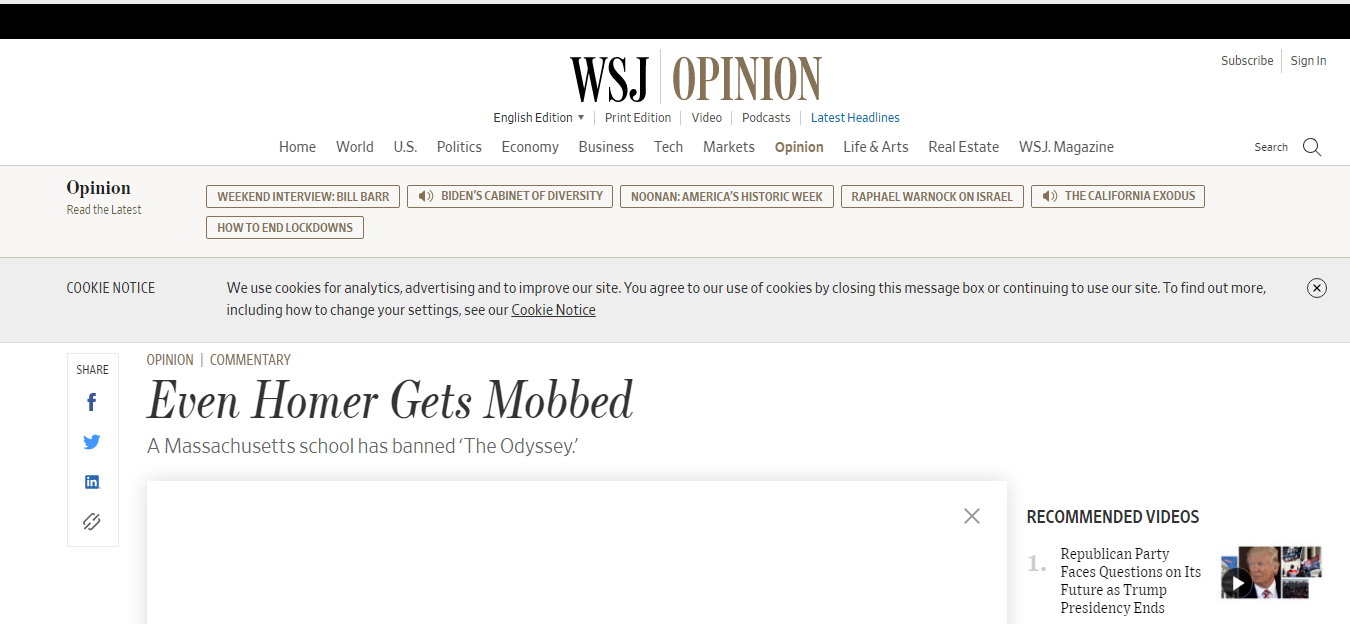Open the Markets section
The width and height of the screenshot is (1350, 624).
click(729, 147)
